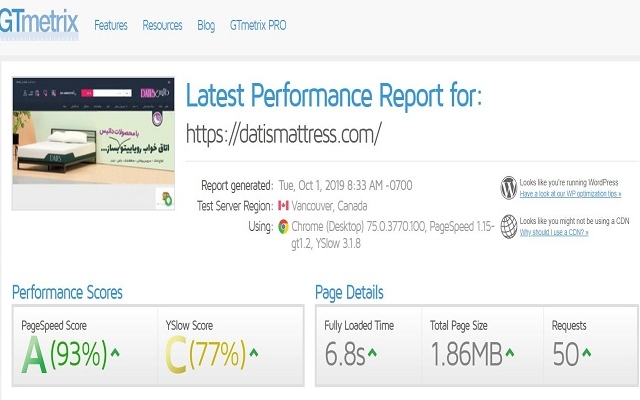Click the Canada flag icon
Viewport: 640px width, 400px height.
tap(283, 205)
